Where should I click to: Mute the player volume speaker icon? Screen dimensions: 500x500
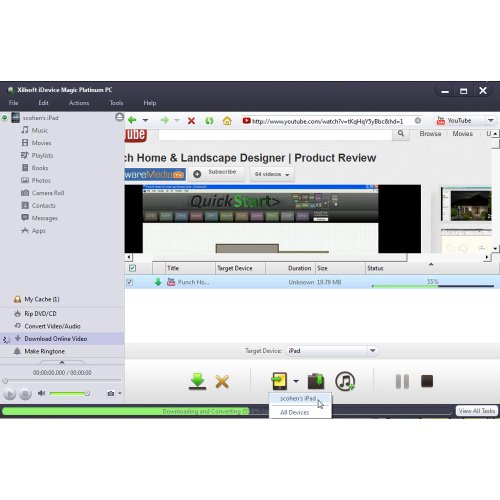pos(41,393)
